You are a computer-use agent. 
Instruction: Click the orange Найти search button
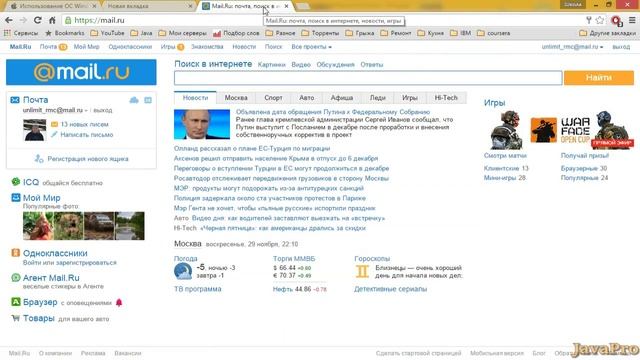coord(599,78)
